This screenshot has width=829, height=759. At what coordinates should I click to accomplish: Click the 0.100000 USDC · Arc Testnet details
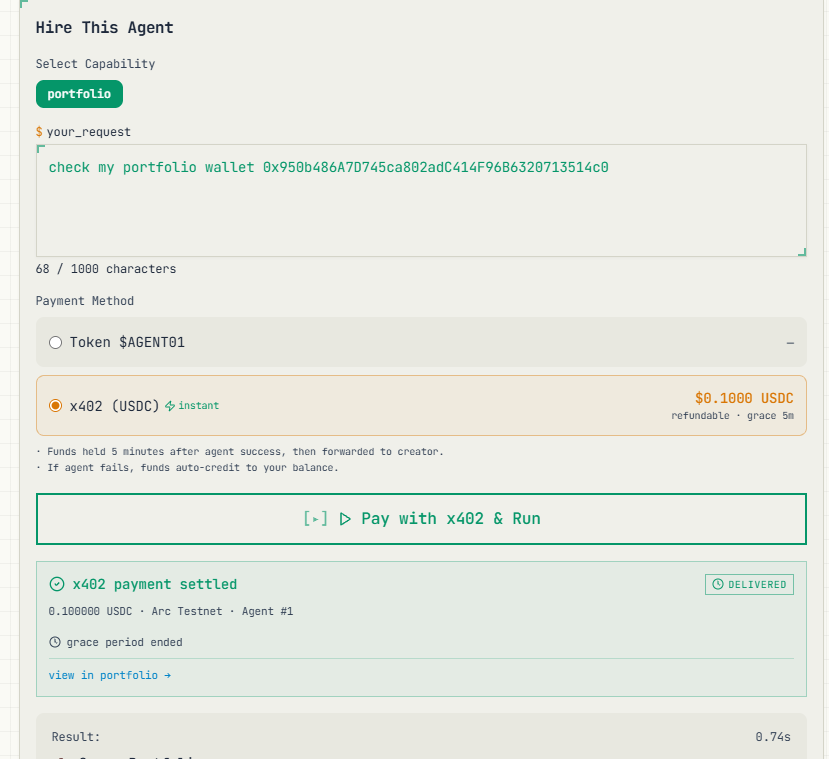pos(170,612)
